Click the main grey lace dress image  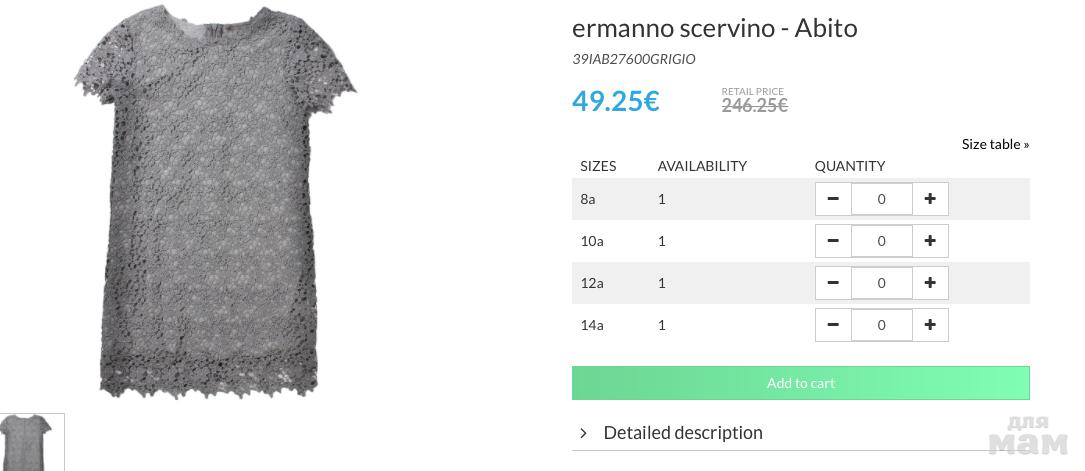(x=215, y=200)
